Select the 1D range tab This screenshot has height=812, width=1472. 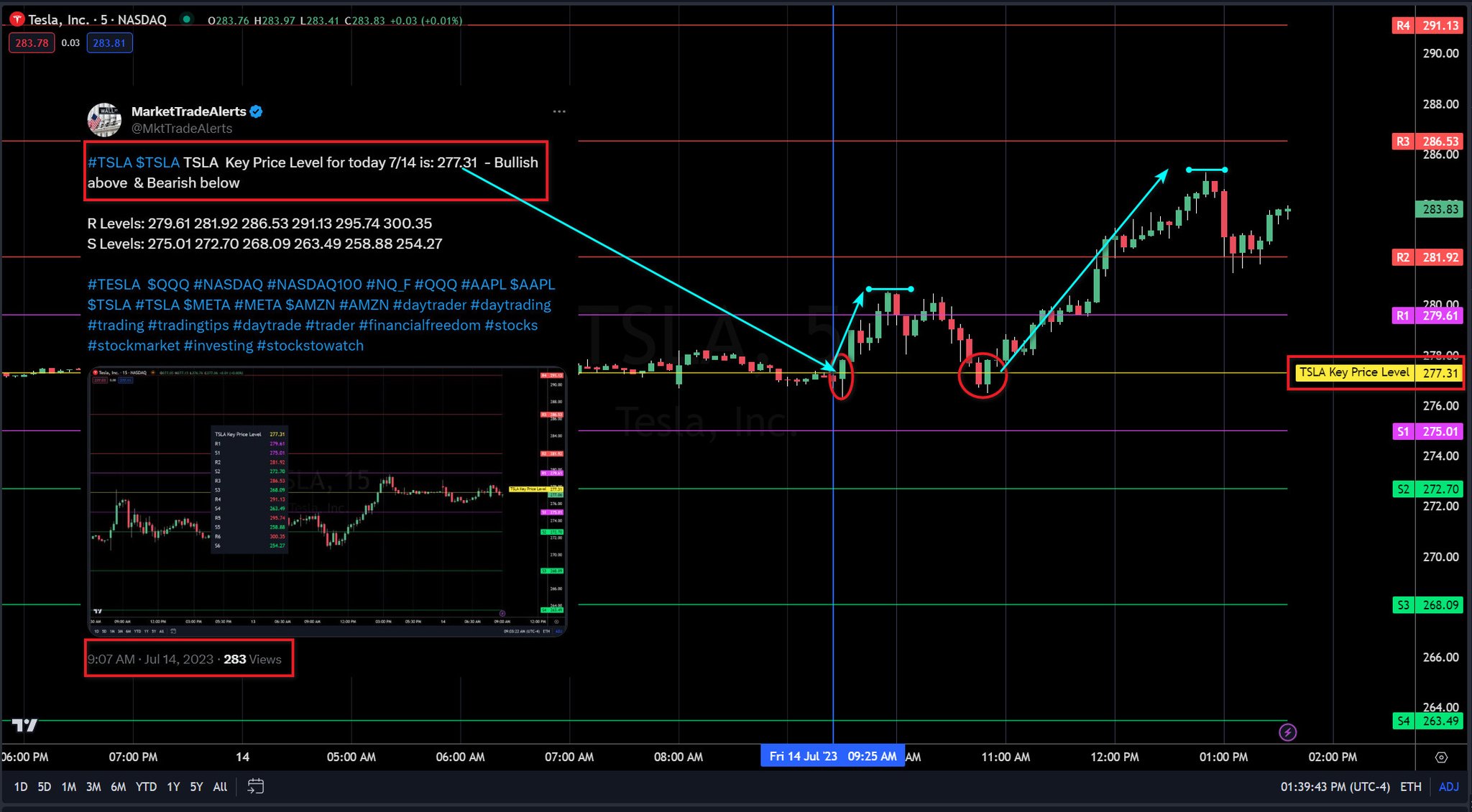pos(21,786)
